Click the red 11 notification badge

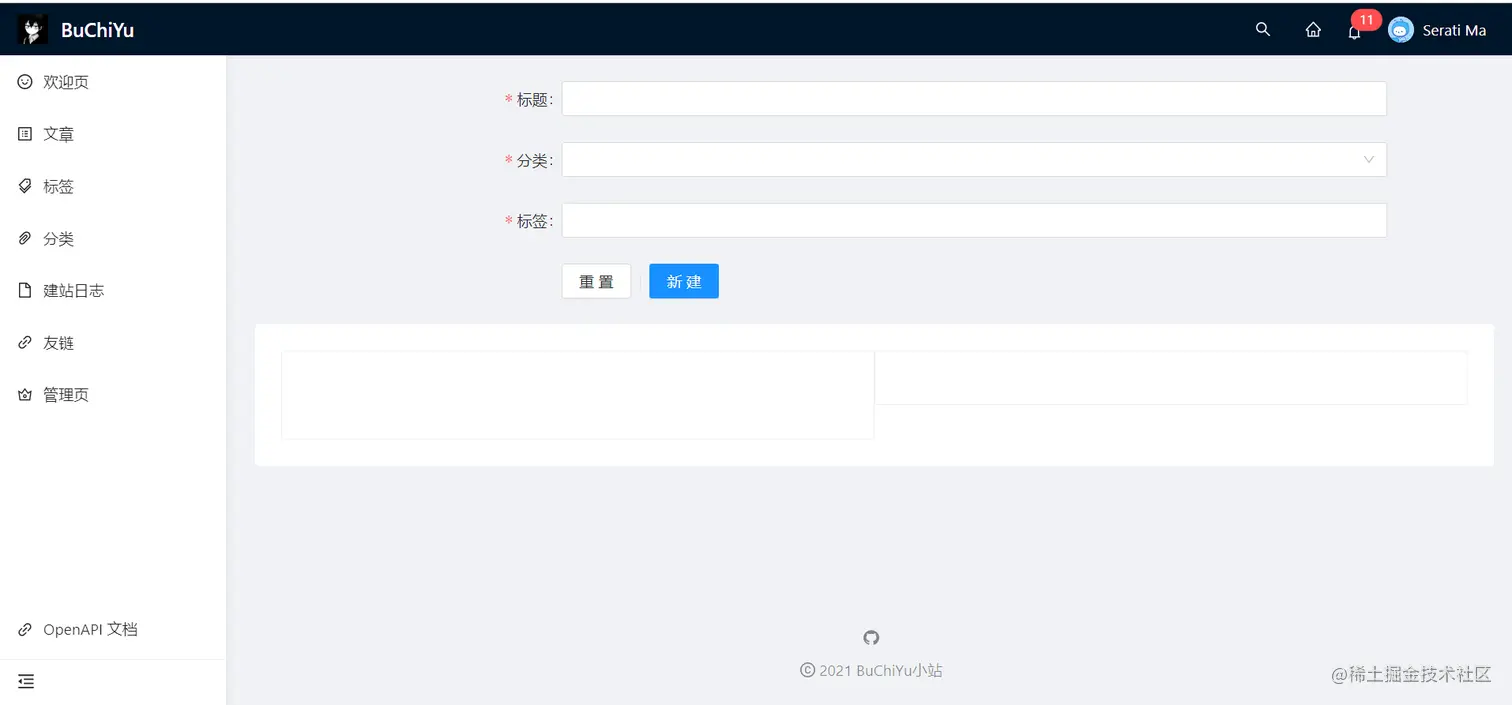pyautogui.click(x=1366, y=20)
